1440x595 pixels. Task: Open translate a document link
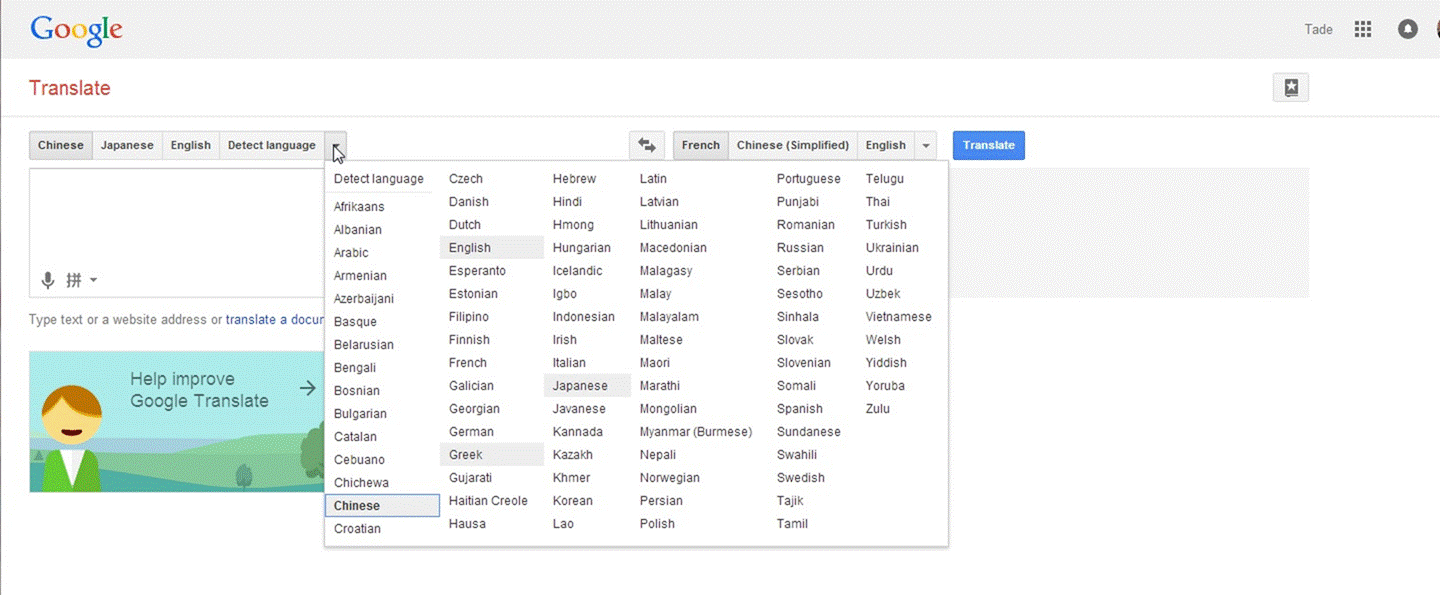click(275, 320)
